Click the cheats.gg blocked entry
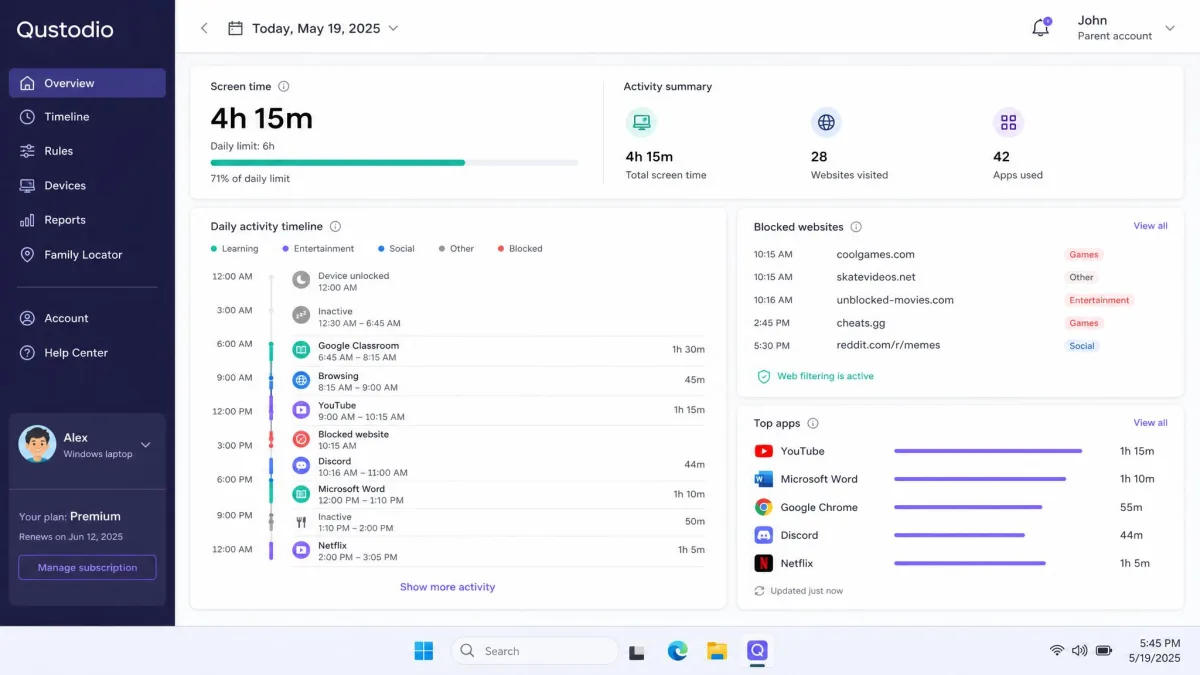The width and height of the screenshot is (1200, 675). coord(860,323)
